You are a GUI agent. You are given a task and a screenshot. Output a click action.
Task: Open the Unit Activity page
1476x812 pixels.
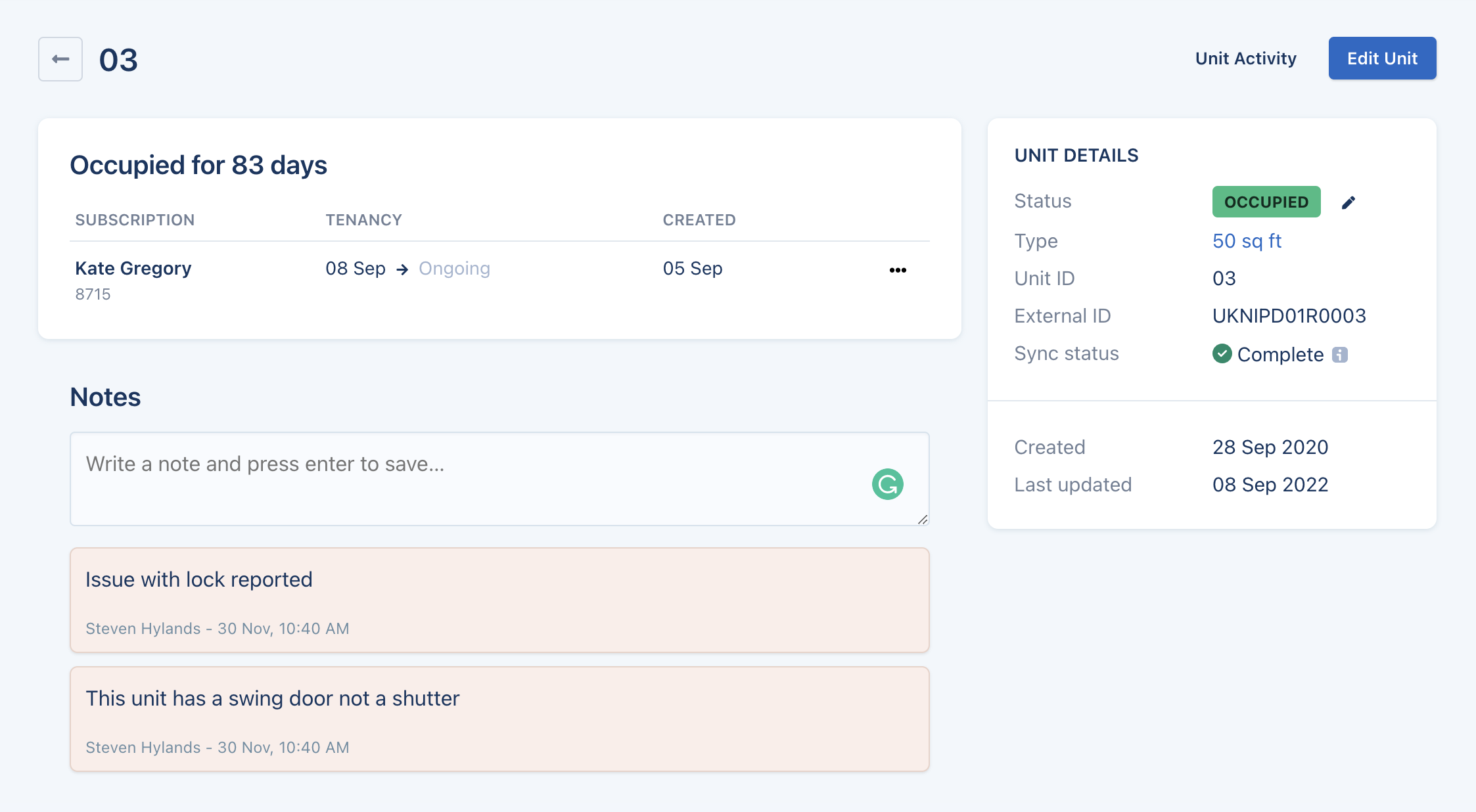click(x=1245, y=58)
